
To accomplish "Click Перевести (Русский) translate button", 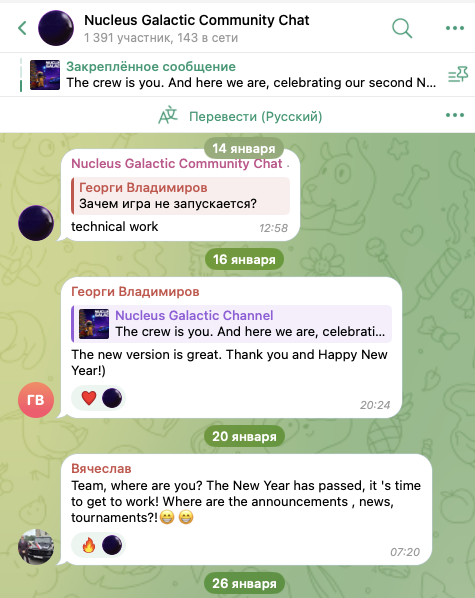I will [x=256, y=116].
